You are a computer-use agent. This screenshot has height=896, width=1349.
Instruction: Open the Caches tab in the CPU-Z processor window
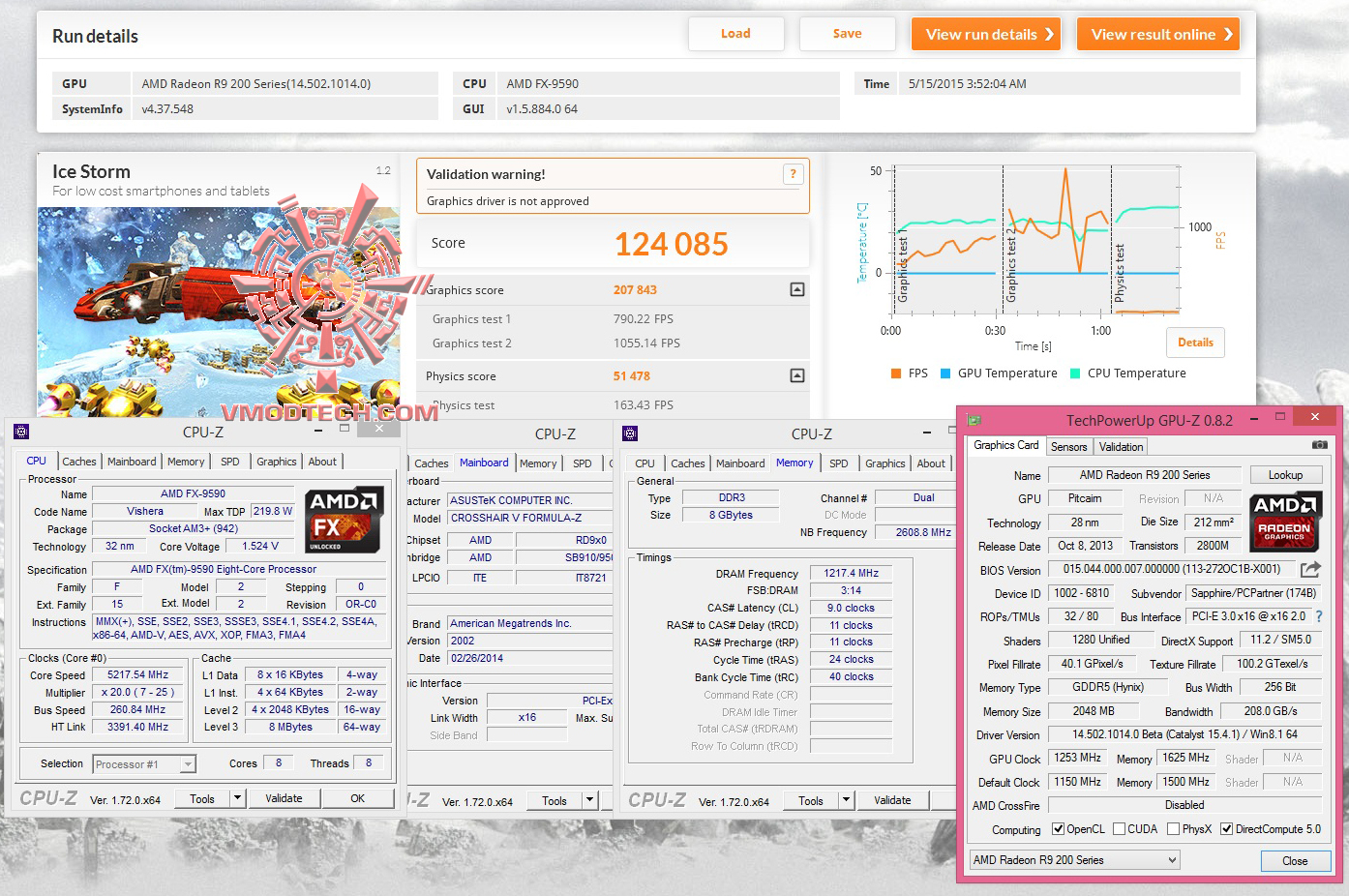point(79,462)
